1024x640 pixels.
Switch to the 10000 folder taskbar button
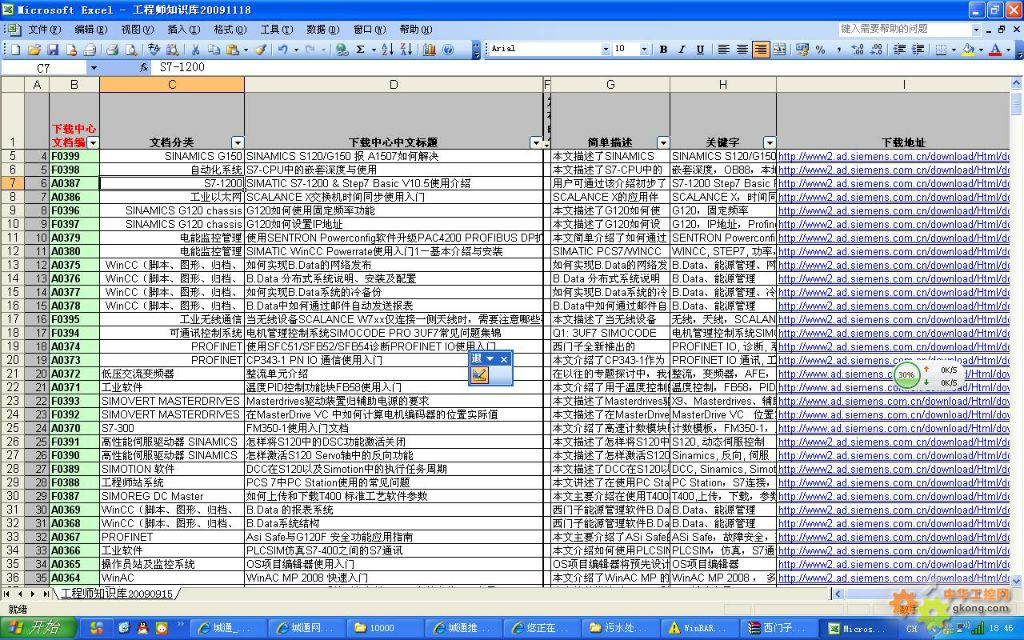384,628
